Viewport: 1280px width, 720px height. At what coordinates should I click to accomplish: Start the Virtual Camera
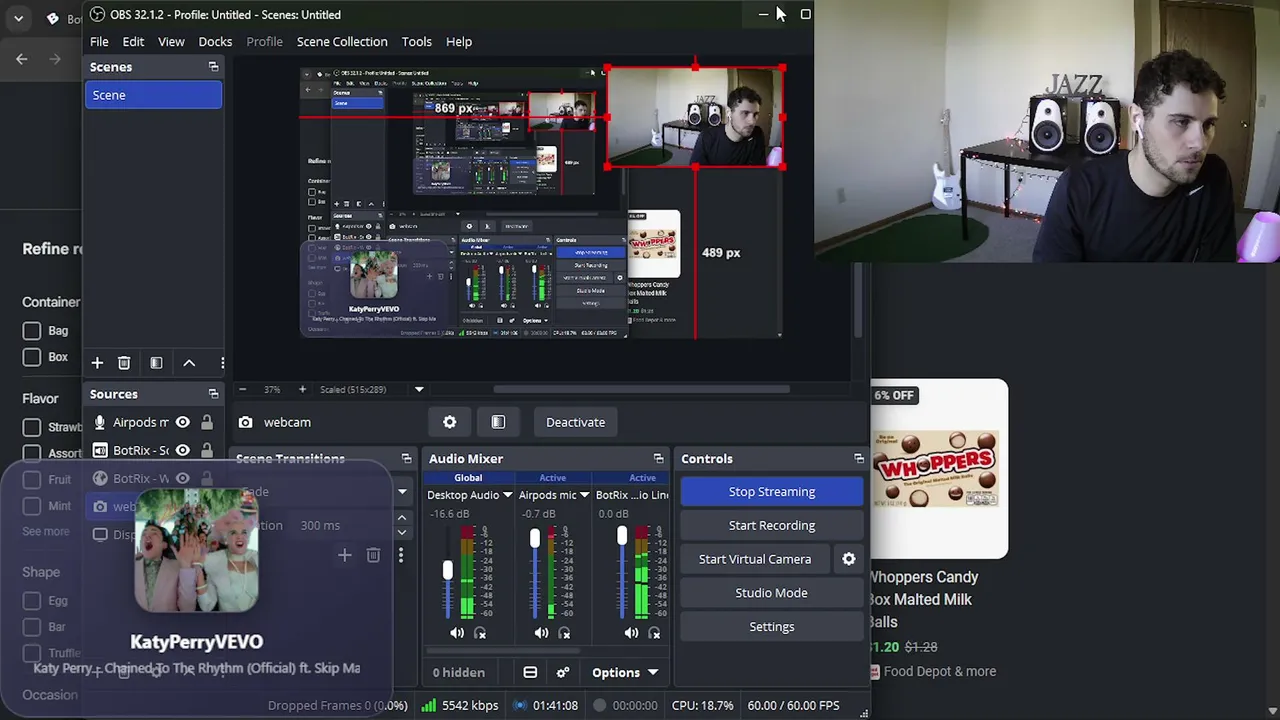click(x=755, y=559)
